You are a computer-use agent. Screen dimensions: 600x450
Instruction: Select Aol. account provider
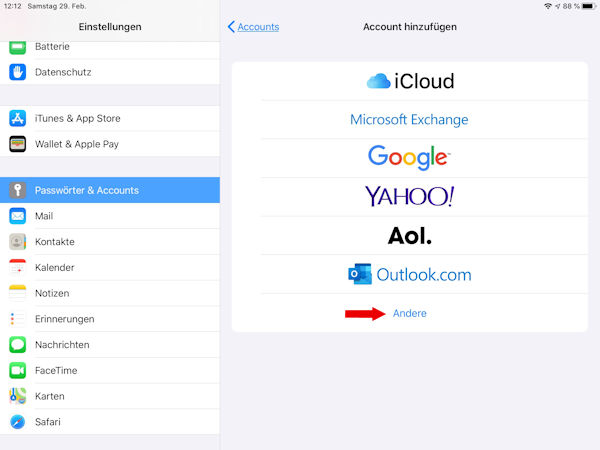click(x=409, y=236)
